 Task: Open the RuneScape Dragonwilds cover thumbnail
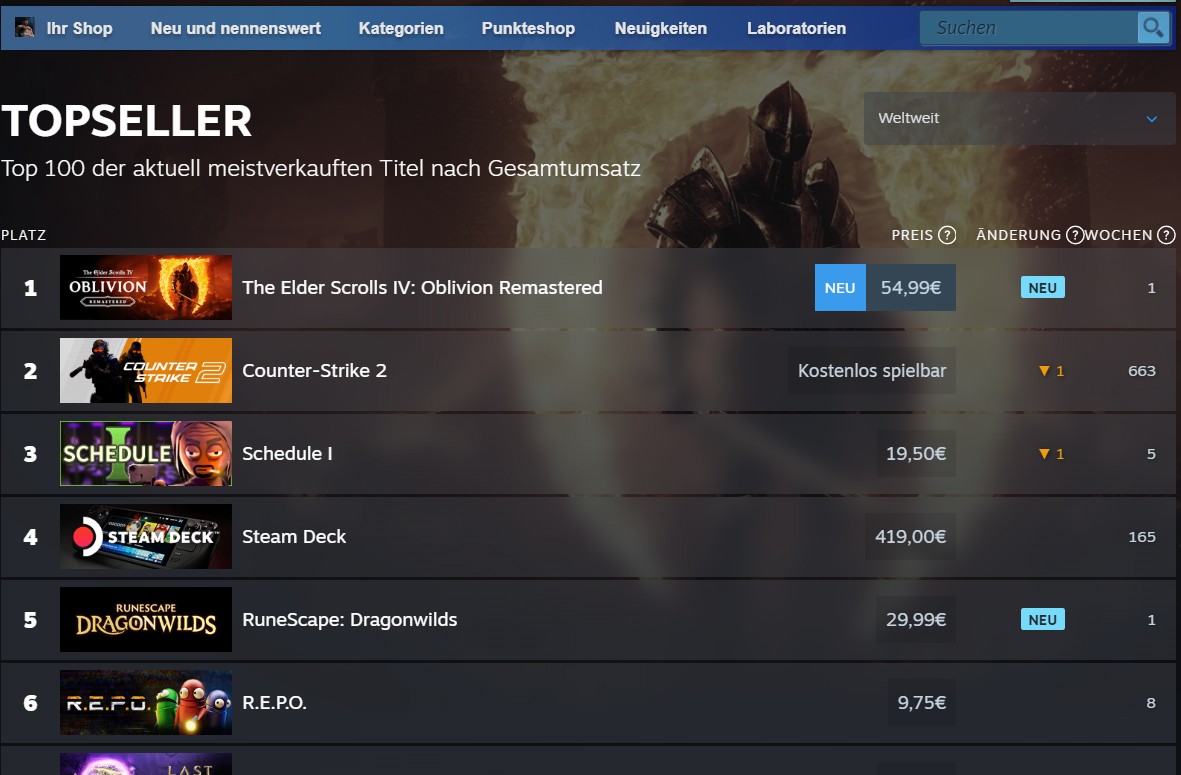146,619
